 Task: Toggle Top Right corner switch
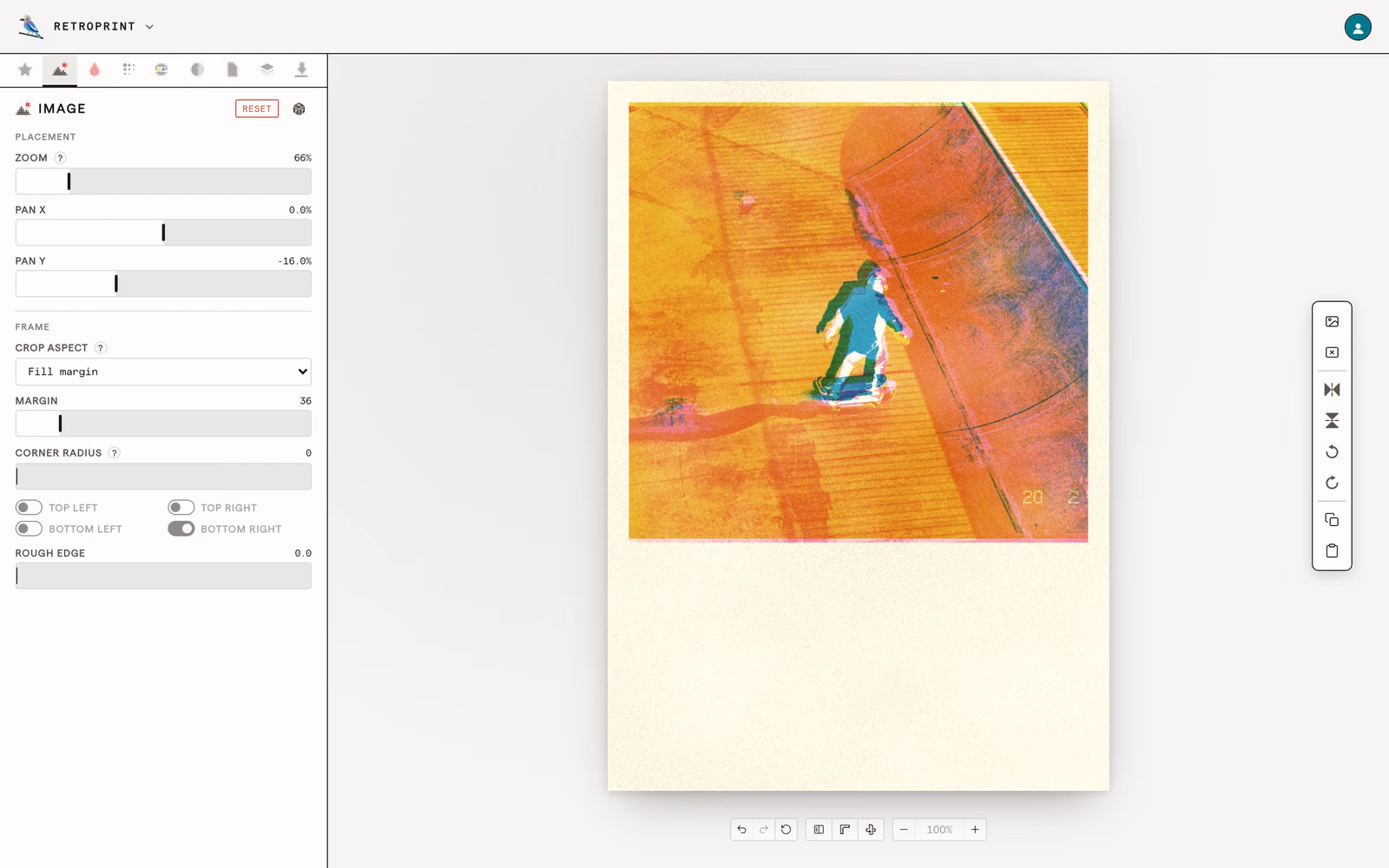click(181, 508)
